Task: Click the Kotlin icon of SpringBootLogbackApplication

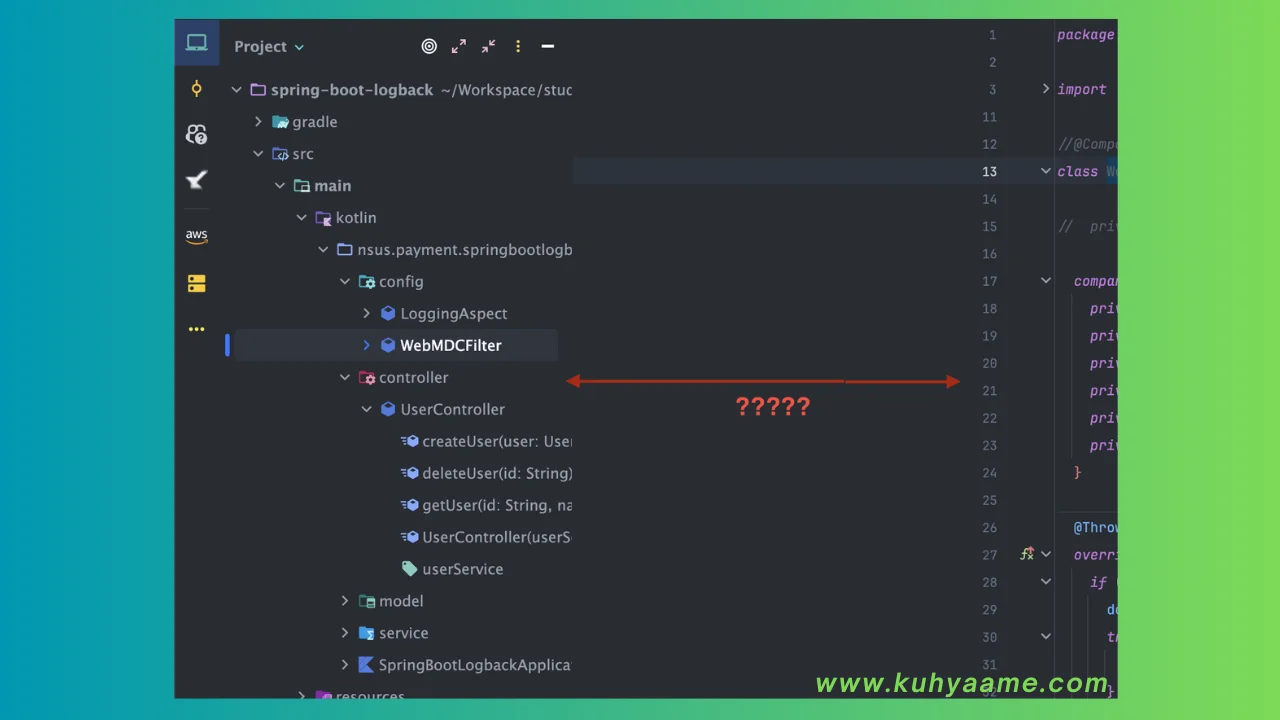Action: 366,665
